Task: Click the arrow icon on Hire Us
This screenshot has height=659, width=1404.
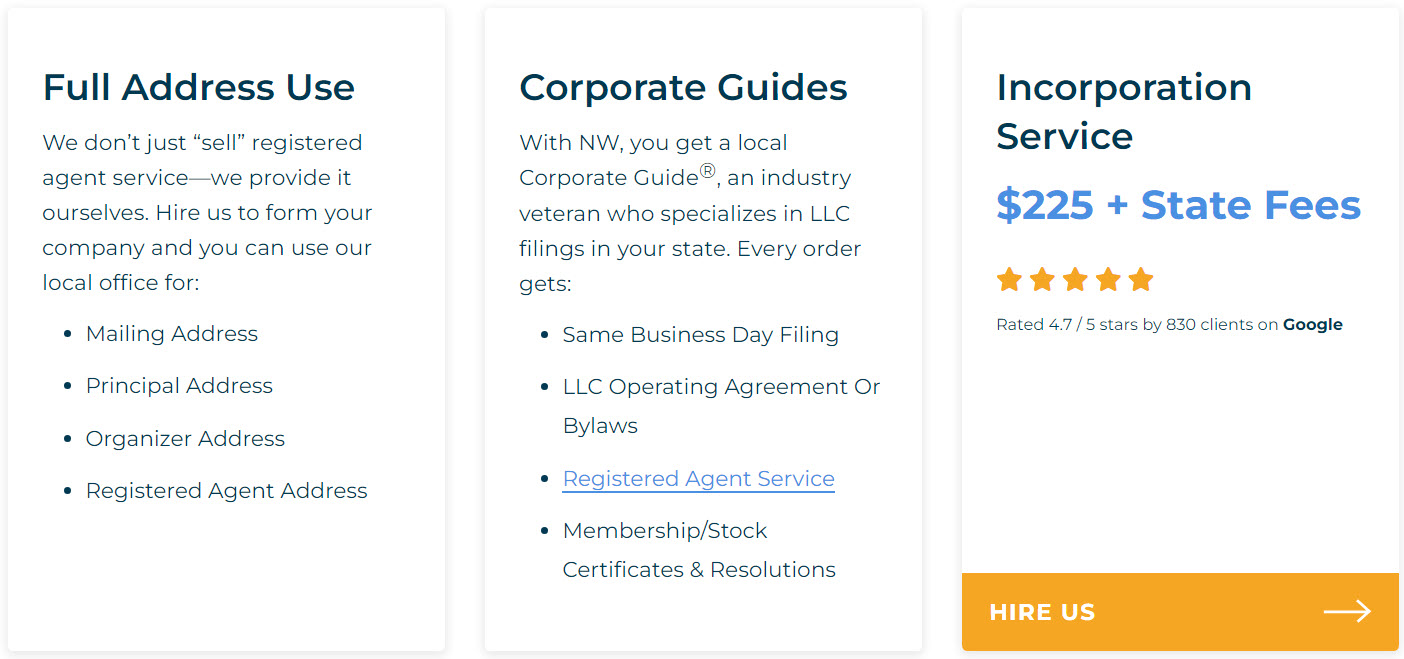Action: point(1347,612)
